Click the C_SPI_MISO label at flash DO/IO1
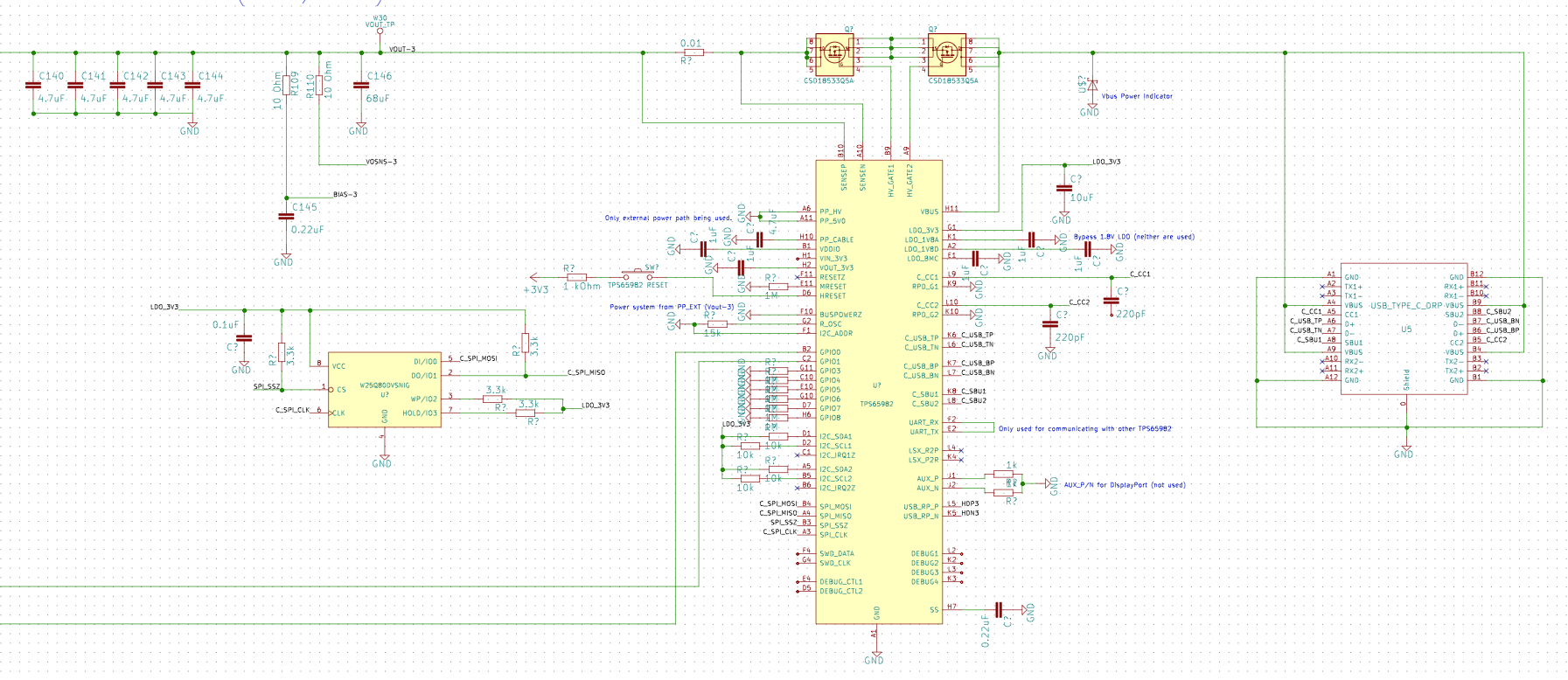The image size is (1568, 680). coord(586,373)
